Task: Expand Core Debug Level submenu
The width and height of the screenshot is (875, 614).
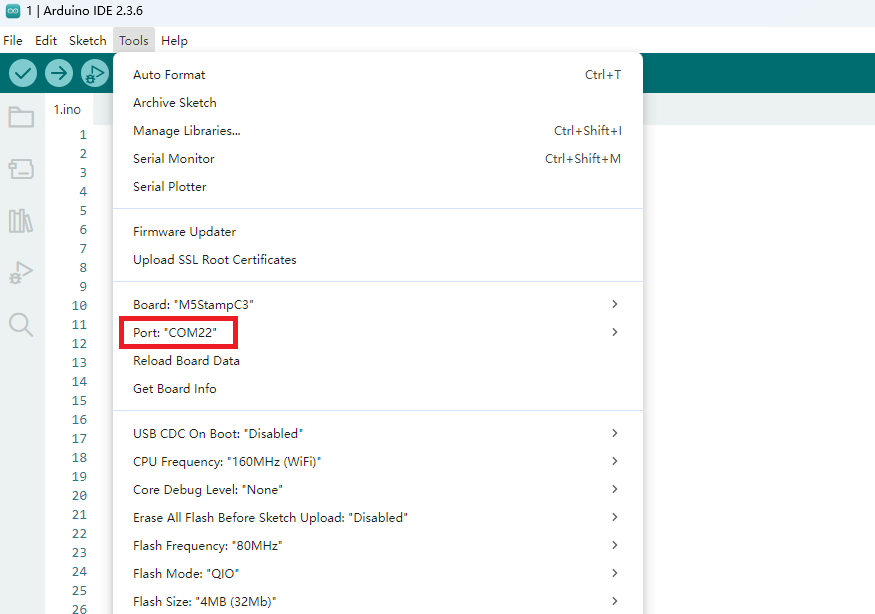Action: (378, 490)
